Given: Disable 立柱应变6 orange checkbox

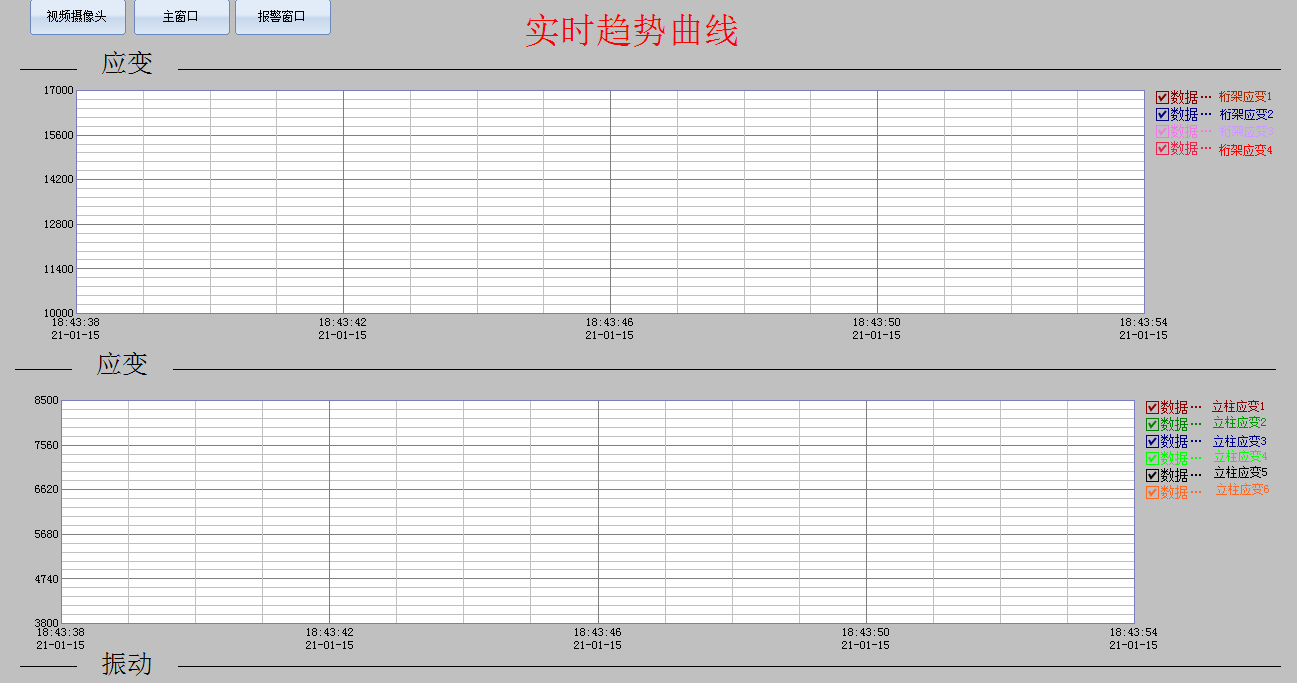Looking at the screenshot, I should (x=1152, y=492).
